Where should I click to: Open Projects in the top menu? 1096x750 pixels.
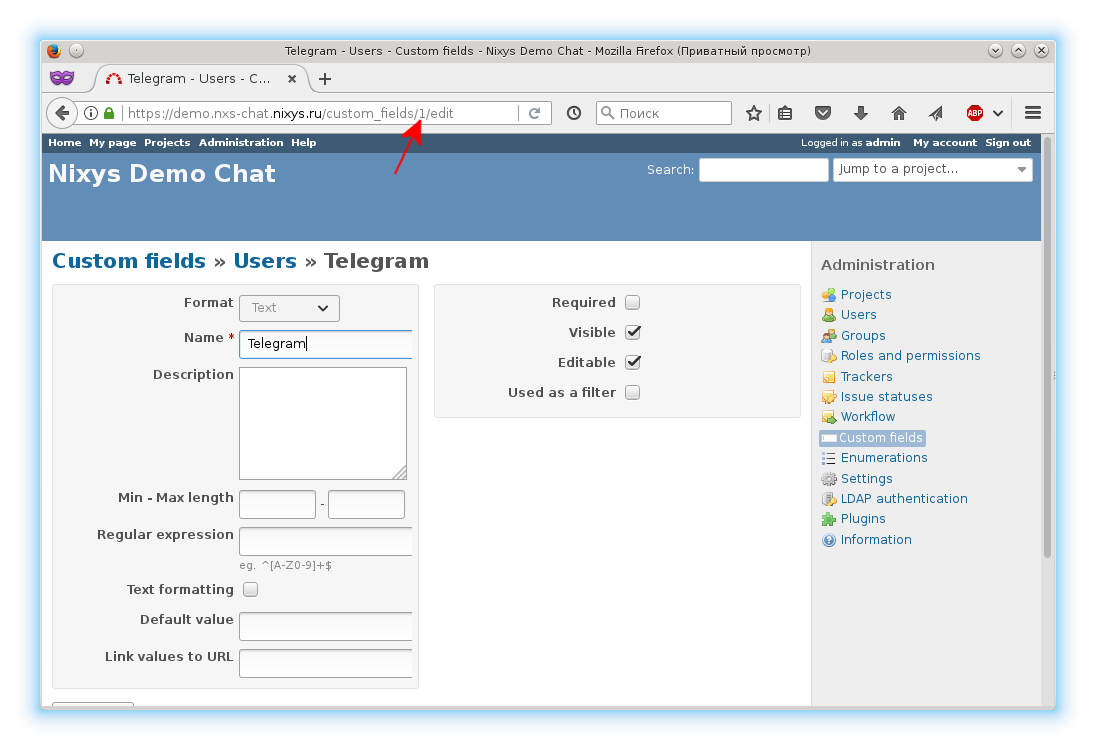click(167, 143)
